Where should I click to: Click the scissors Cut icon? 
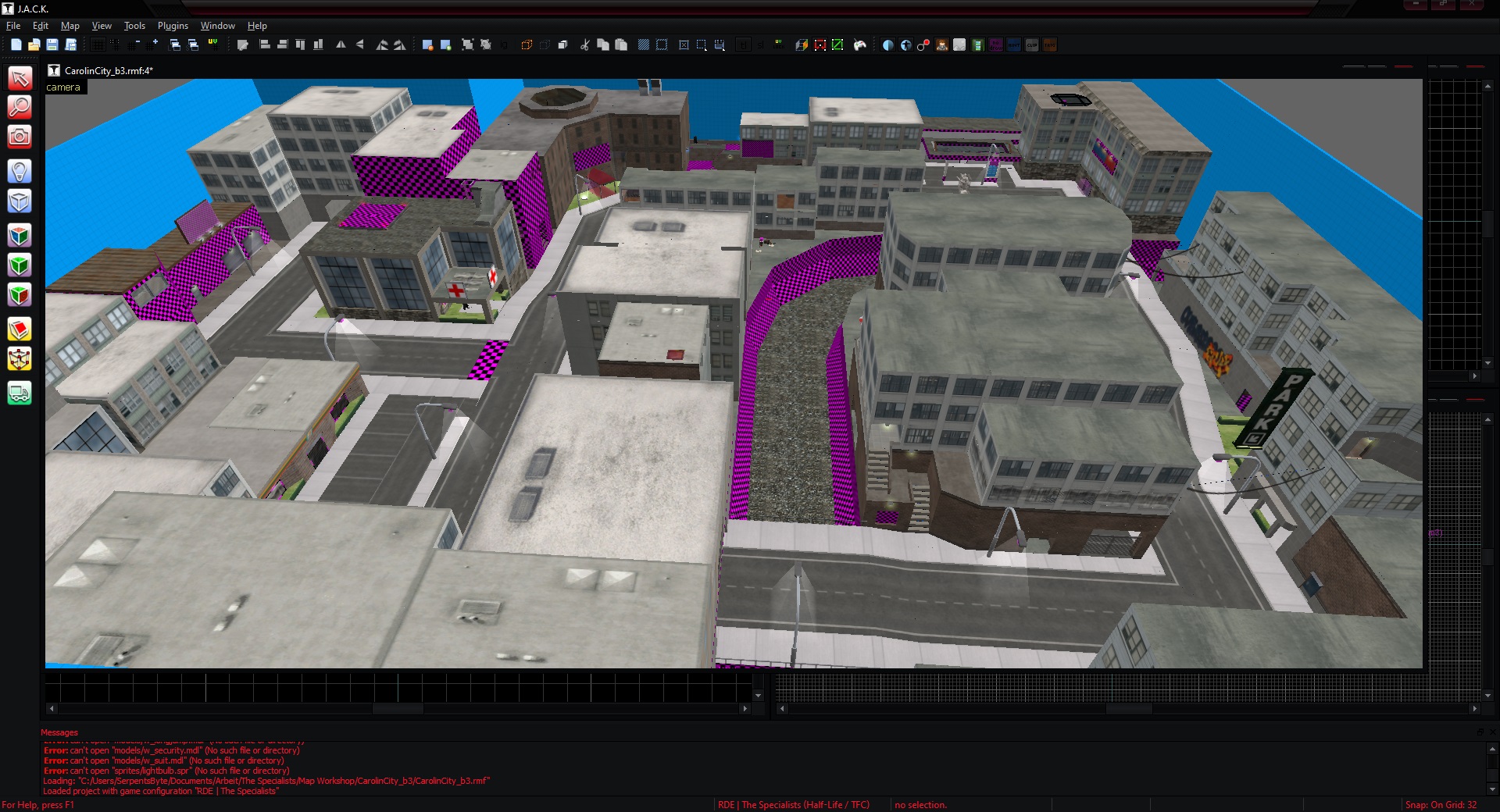584,45
